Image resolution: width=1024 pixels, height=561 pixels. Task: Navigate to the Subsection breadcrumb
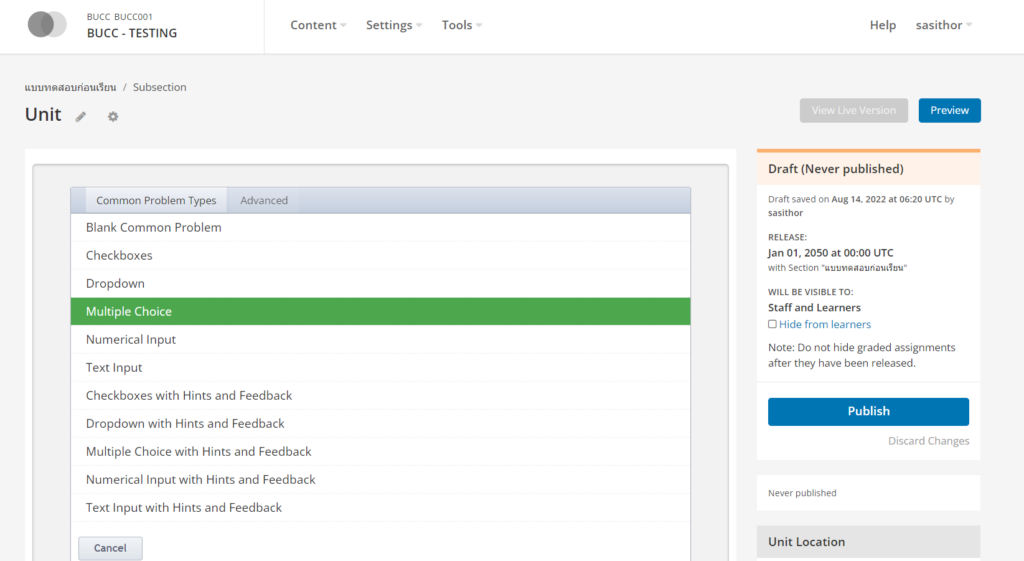pos(159,87)
